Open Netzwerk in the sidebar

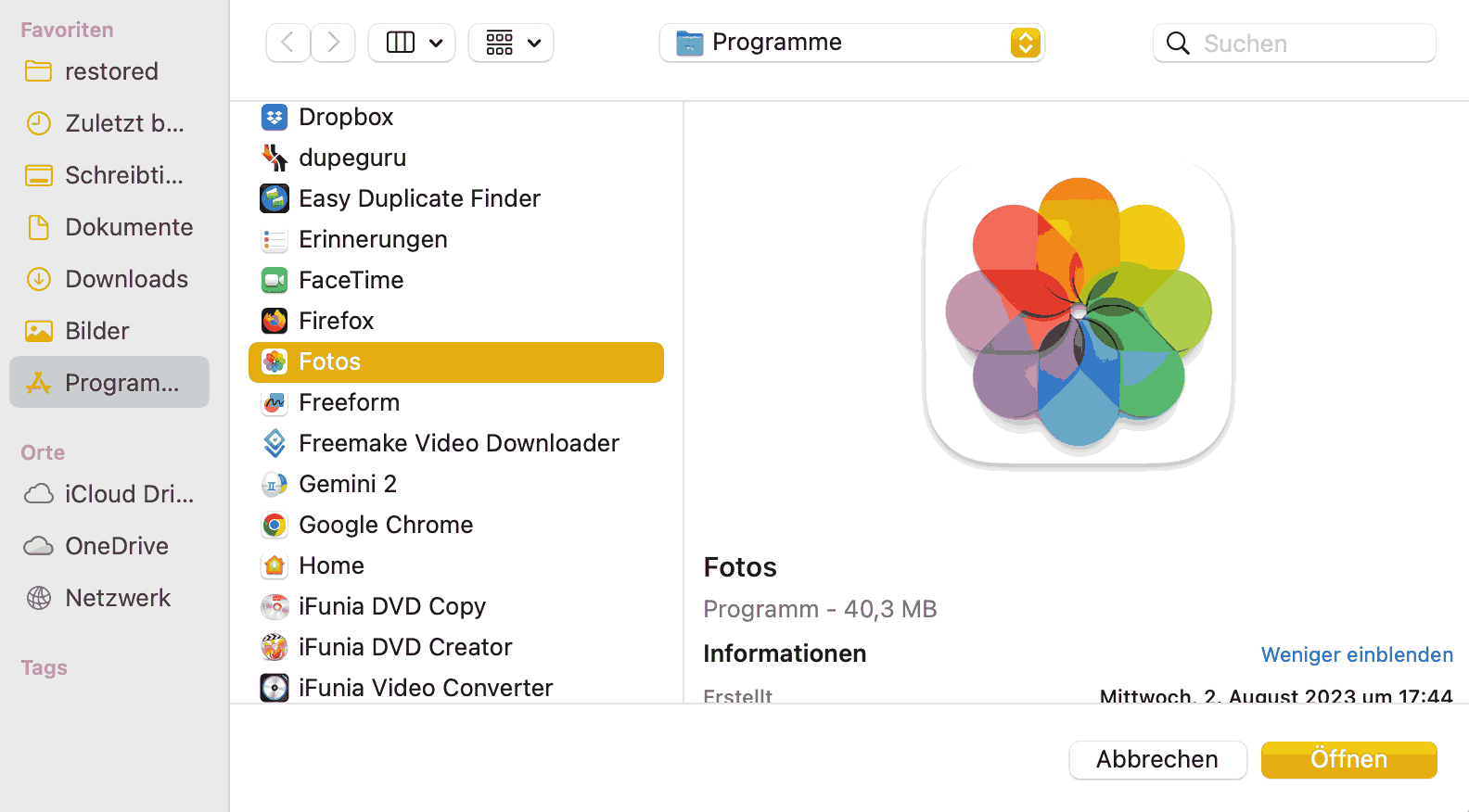pyautogui.click(x=109, y=598)
